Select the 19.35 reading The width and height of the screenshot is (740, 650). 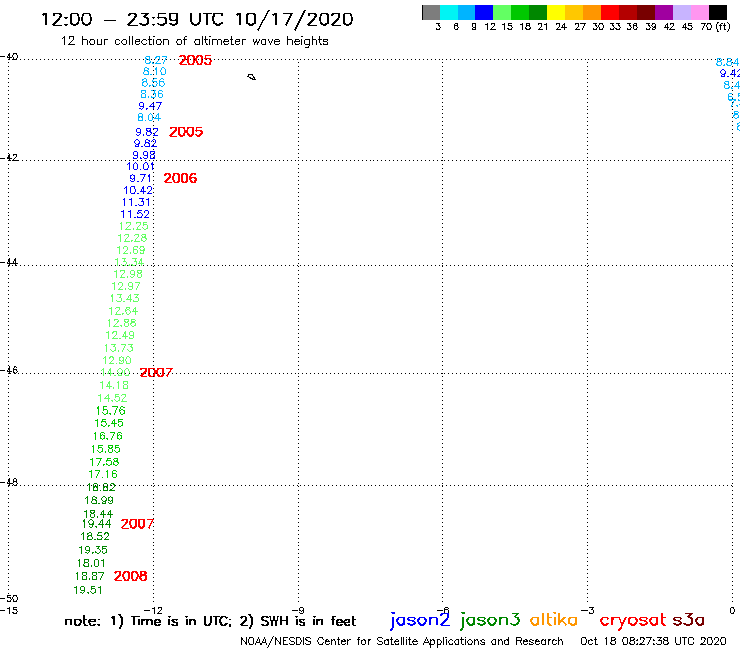tap(92, 550)
